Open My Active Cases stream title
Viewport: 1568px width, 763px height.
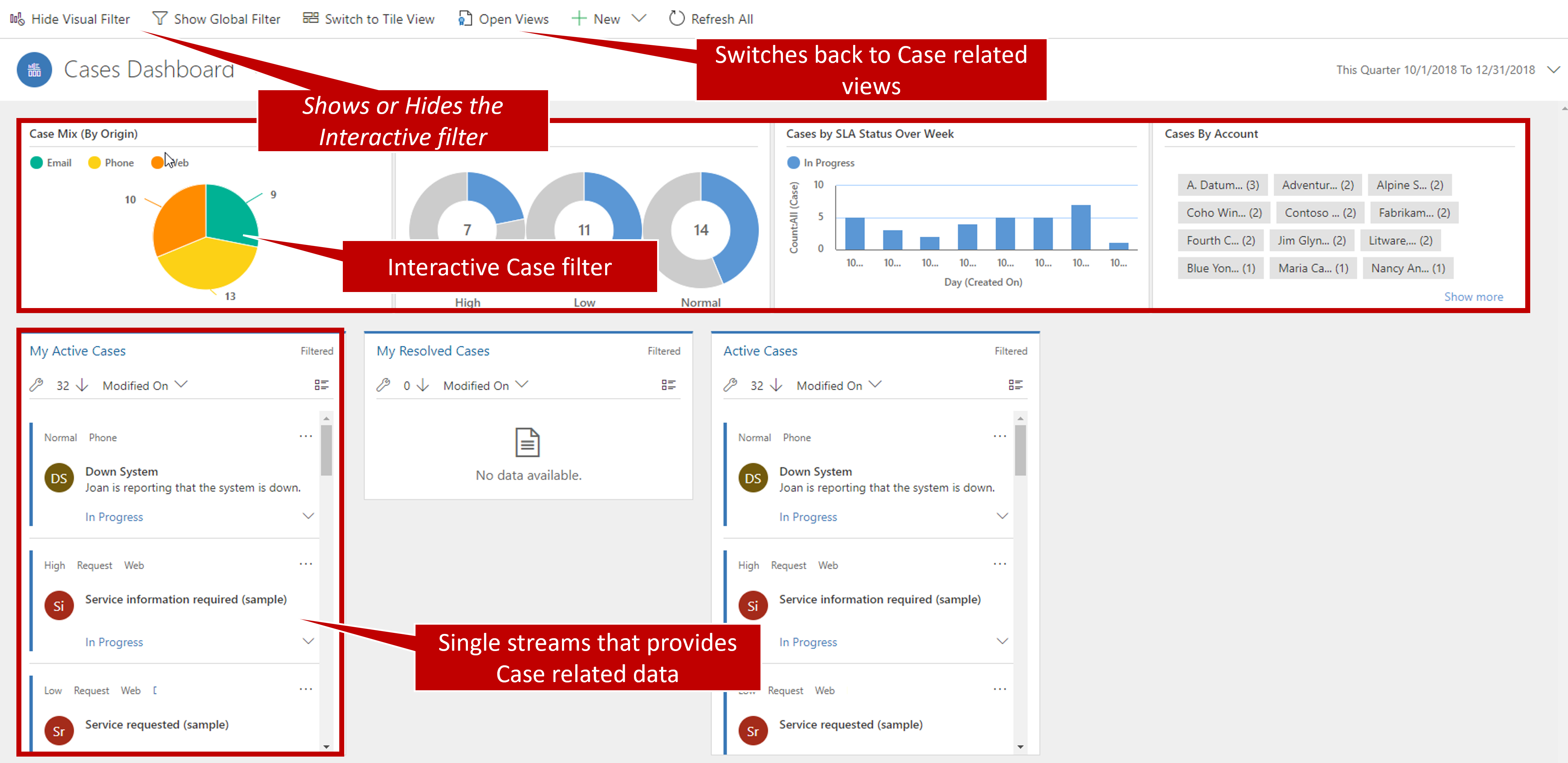(x=77, y=351)
